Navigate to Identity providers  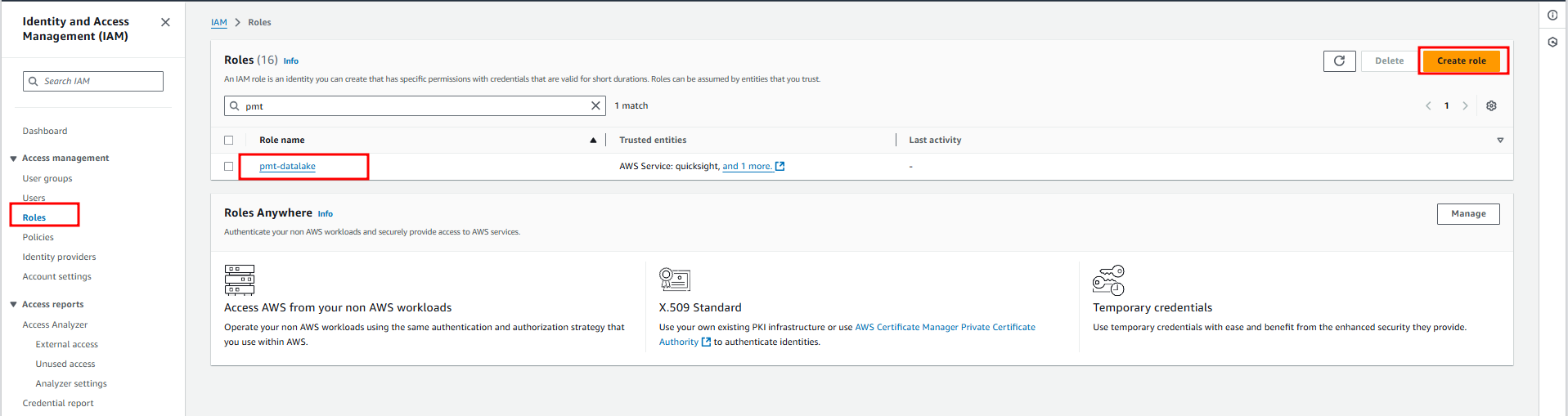coord(59,257)
